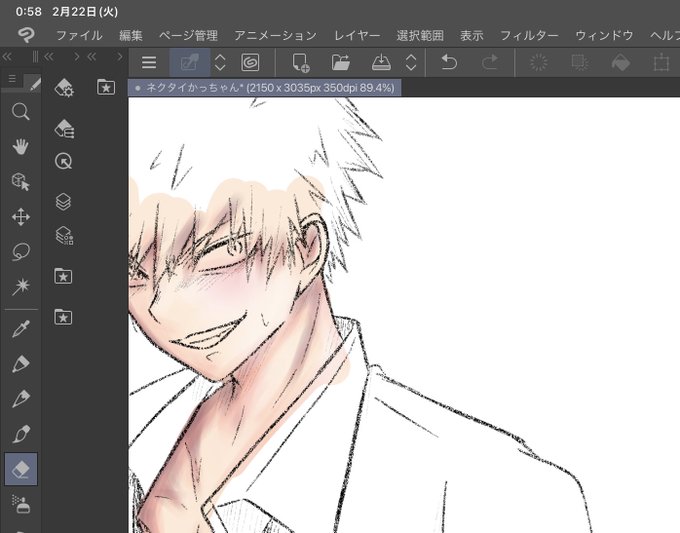The image size is (680, 533).
Task: Expand the first single right chevron
Action: (x=77, y=56)
